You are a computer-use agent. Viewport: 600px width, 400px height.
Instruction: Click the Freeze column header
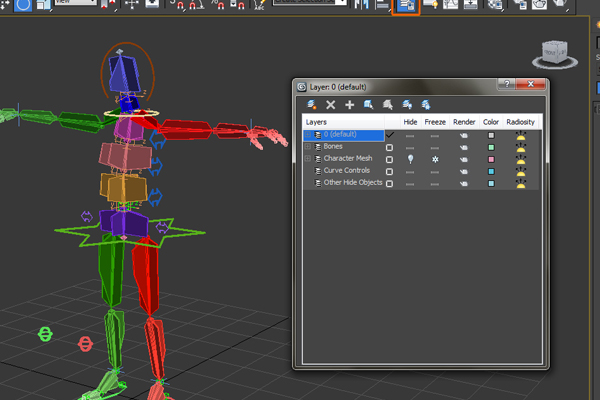coord(435,122)
